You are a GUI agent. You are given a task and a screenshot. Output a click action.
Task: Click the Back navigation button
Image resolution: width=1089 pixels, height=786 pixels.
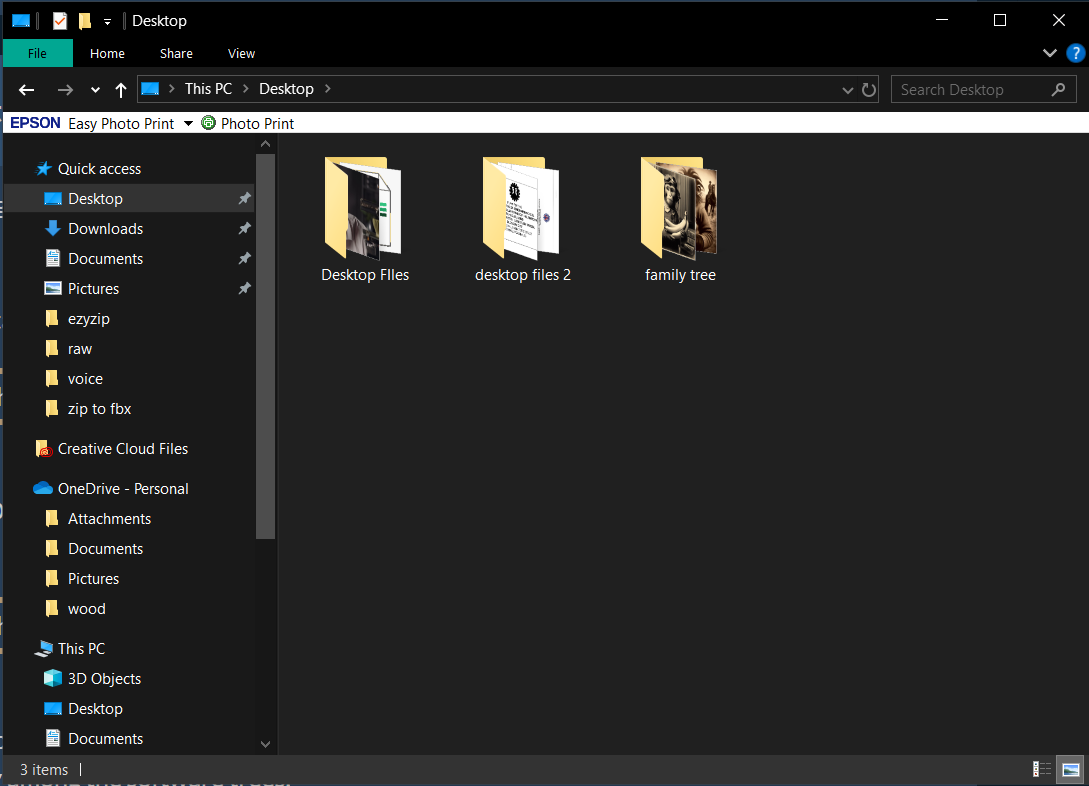(27, 89)
